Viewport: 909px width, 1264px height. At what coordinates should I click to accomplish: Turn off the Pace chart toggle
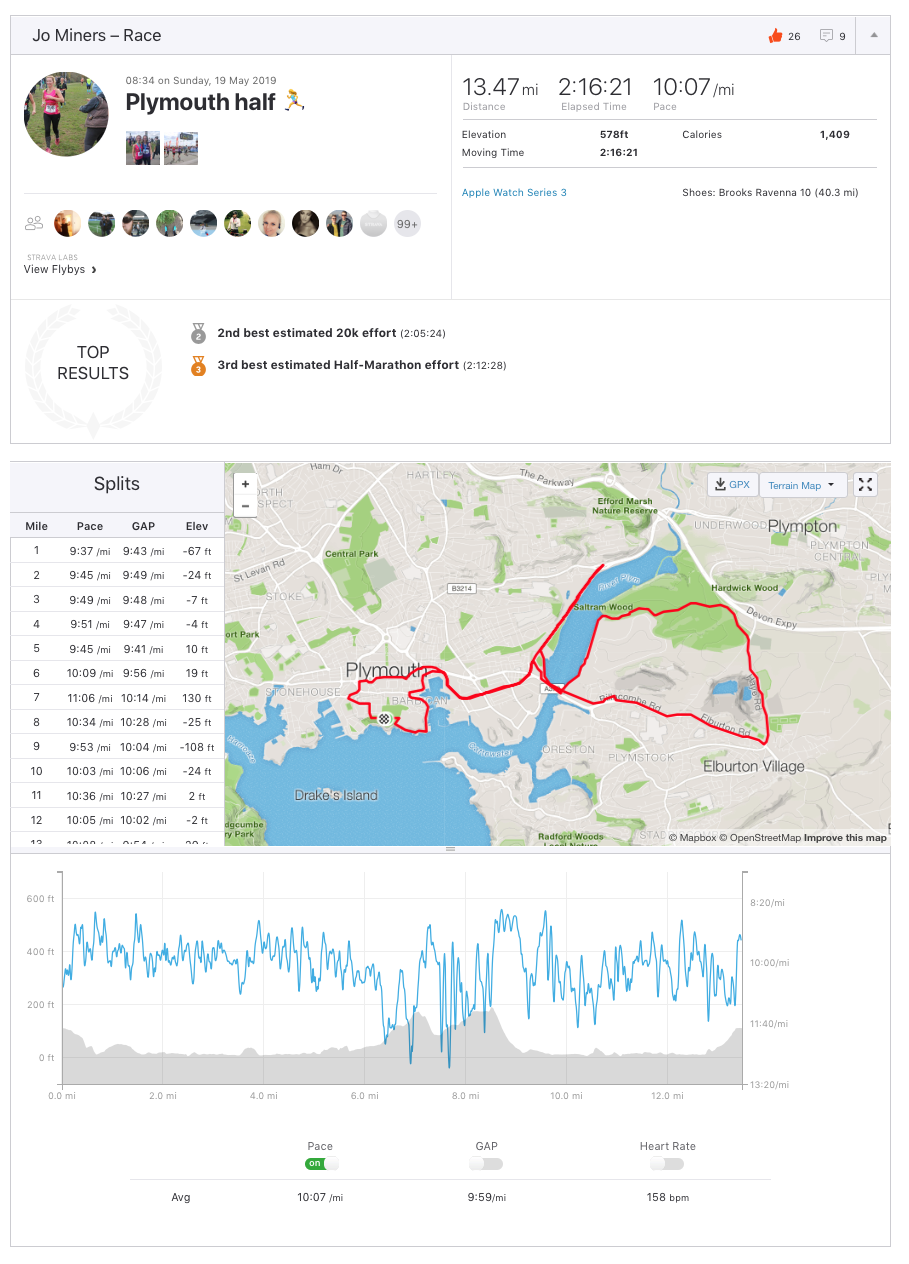point(321,1164)
